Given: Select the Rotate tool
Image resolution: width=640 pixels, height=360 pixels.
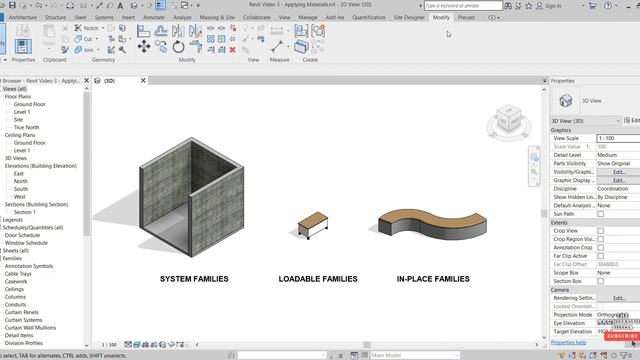Looking at the screenshot, I should (x=178, y=47).
